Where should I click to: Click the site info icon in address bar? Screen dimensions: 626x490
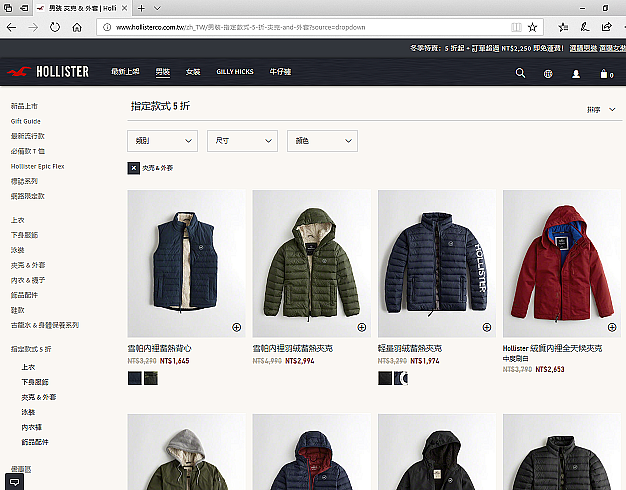click(107, 27)
